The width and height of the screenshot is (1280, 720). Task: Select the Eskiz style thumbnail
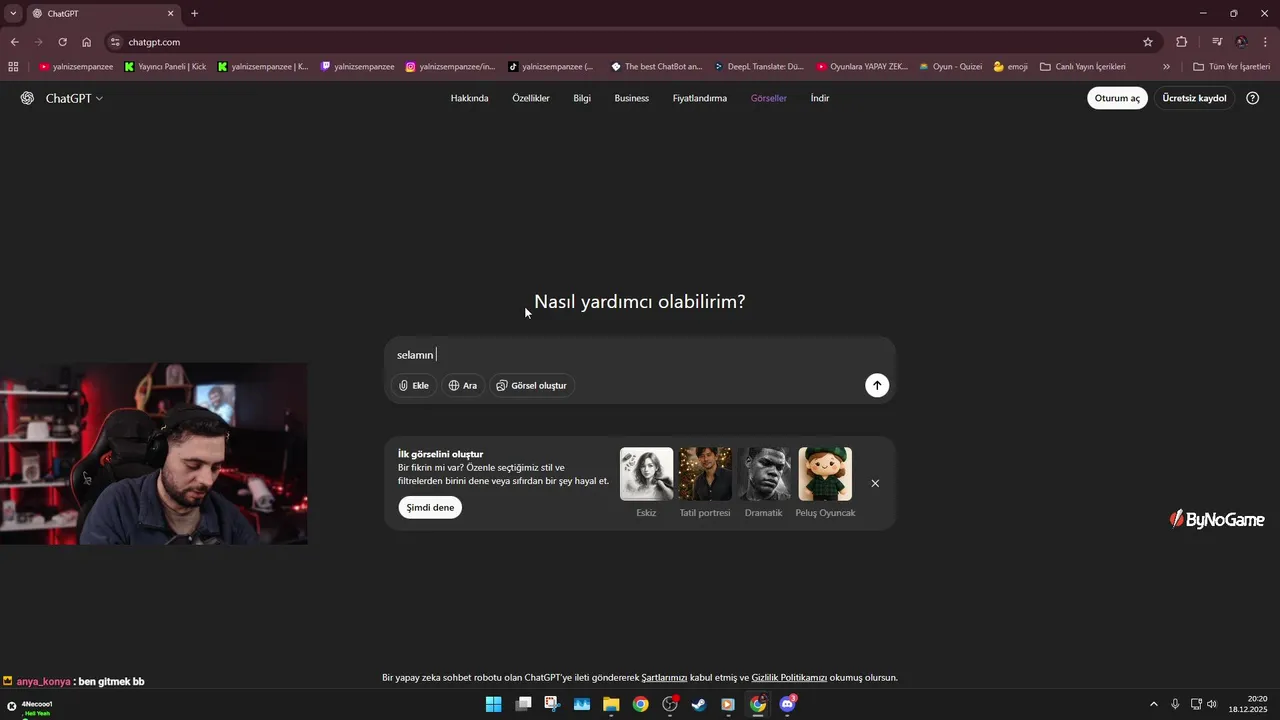tap(646, 474)
